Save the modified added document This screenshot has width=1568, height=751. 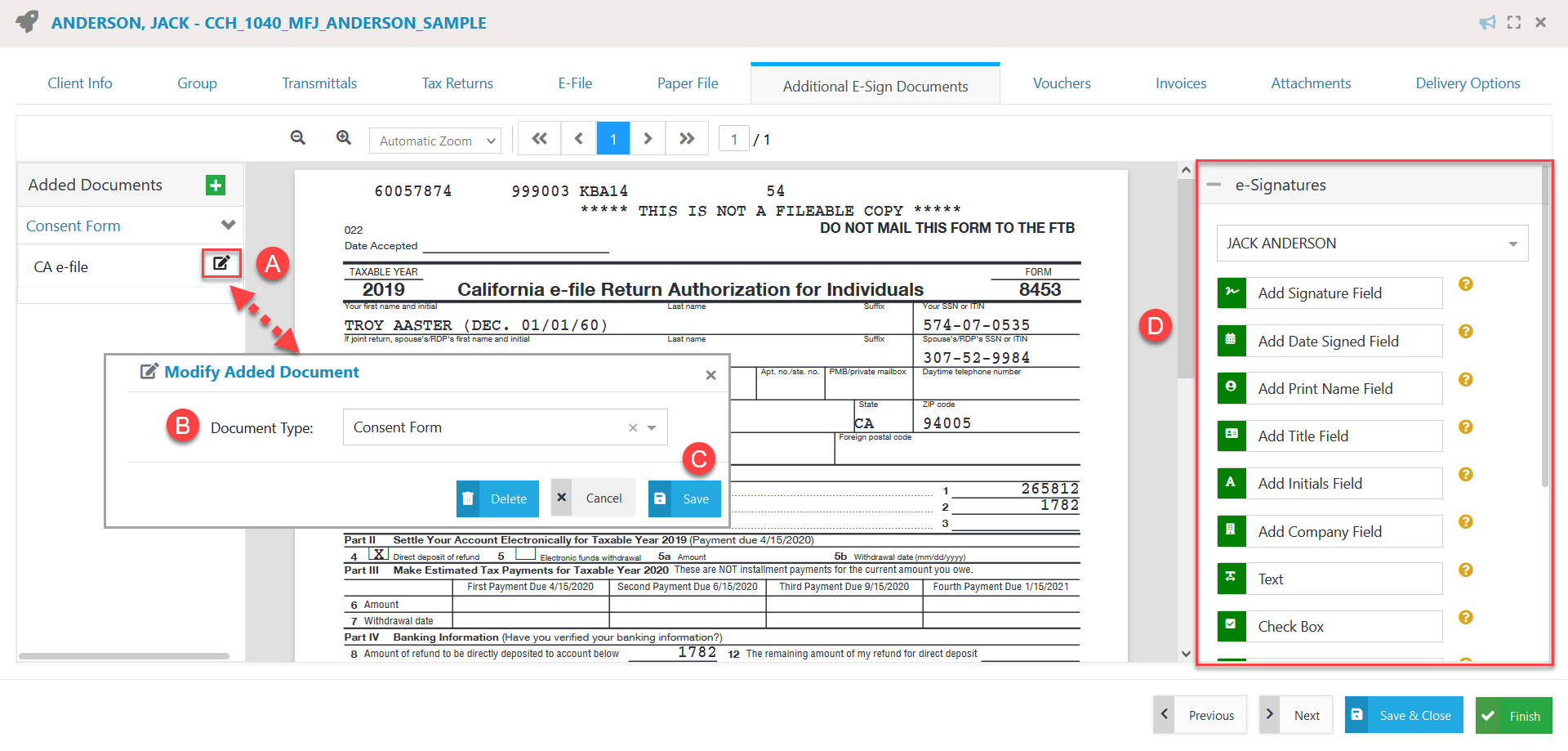point(684,498)
